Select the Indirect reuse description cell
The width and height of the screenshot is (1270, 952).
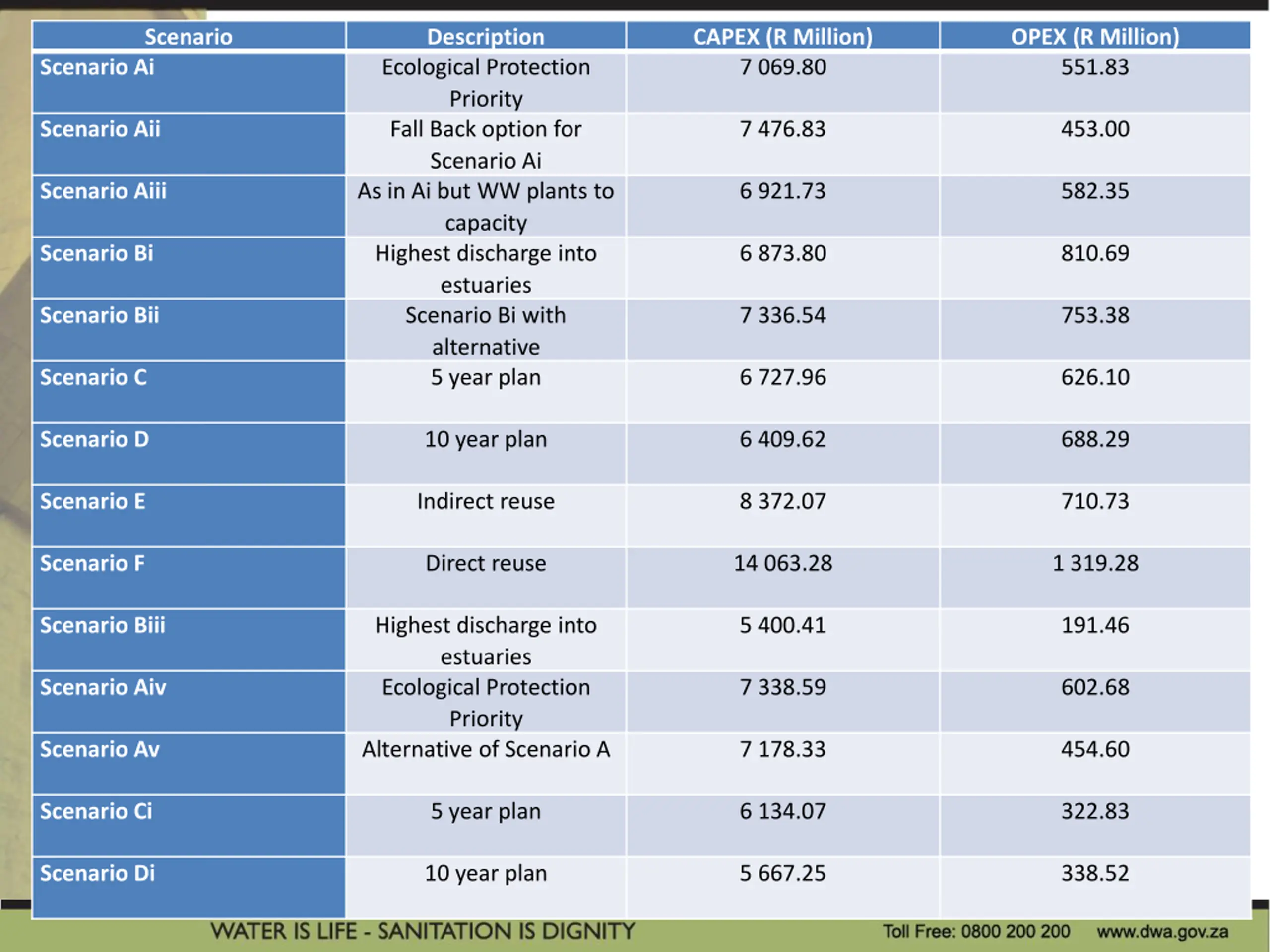pos(486,502)
